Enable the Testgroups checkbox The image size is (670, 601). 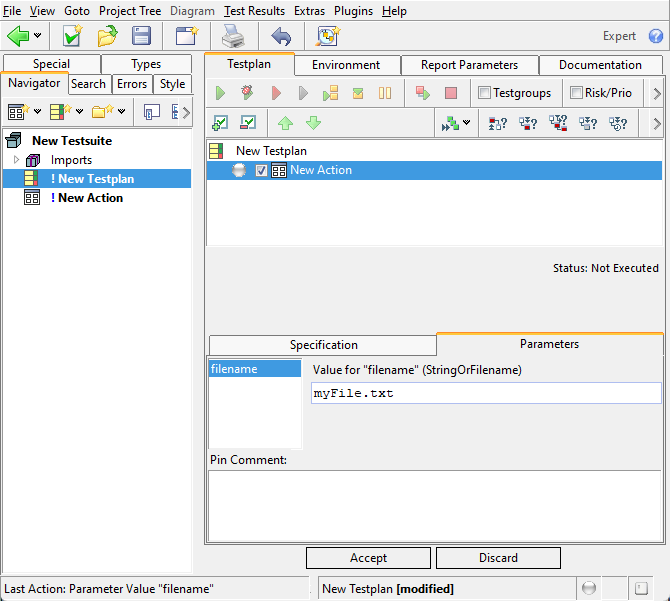click(485, 93)
